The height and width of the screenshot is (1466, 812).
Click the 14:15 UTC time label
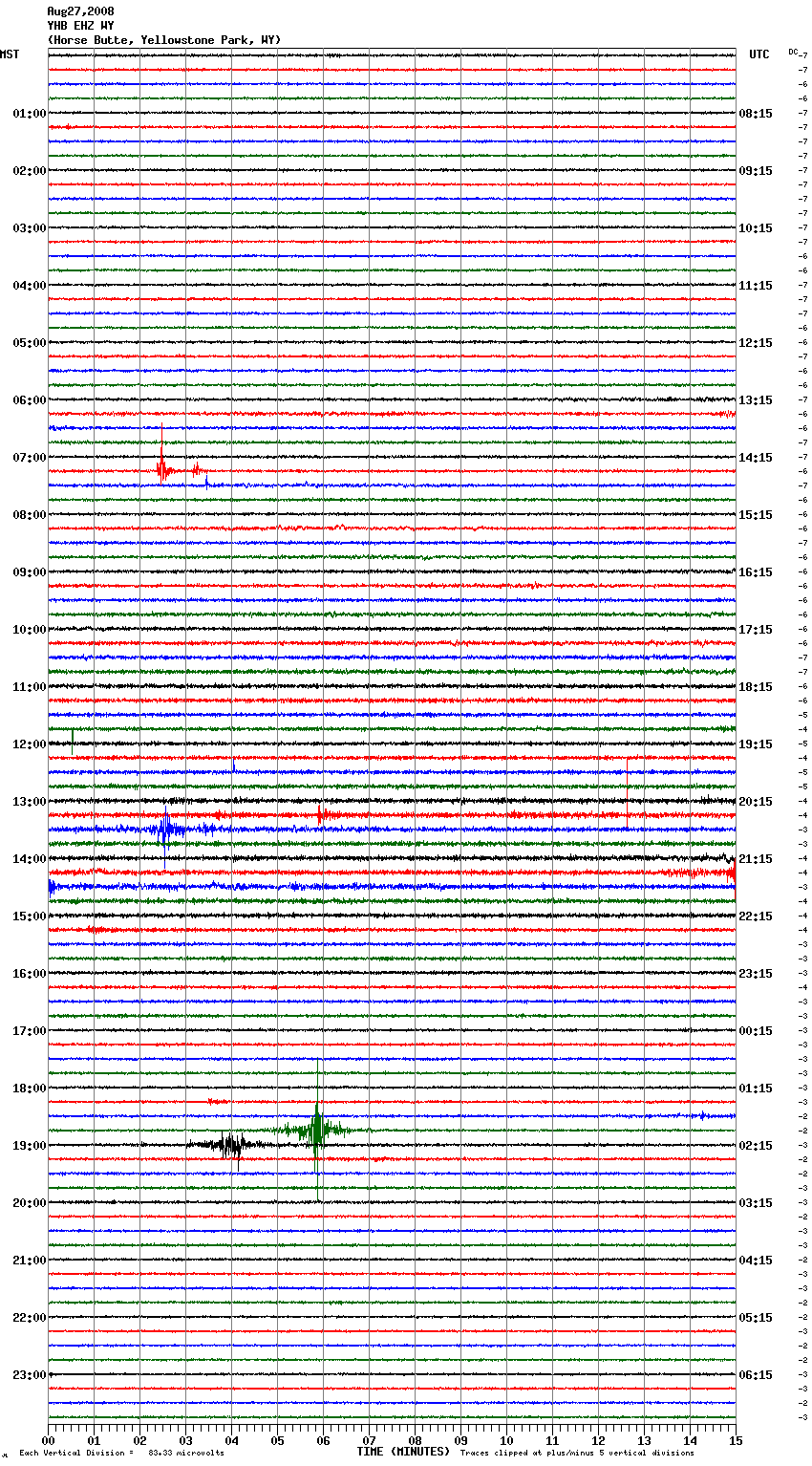pyautogui.click(x=756, y=458)
